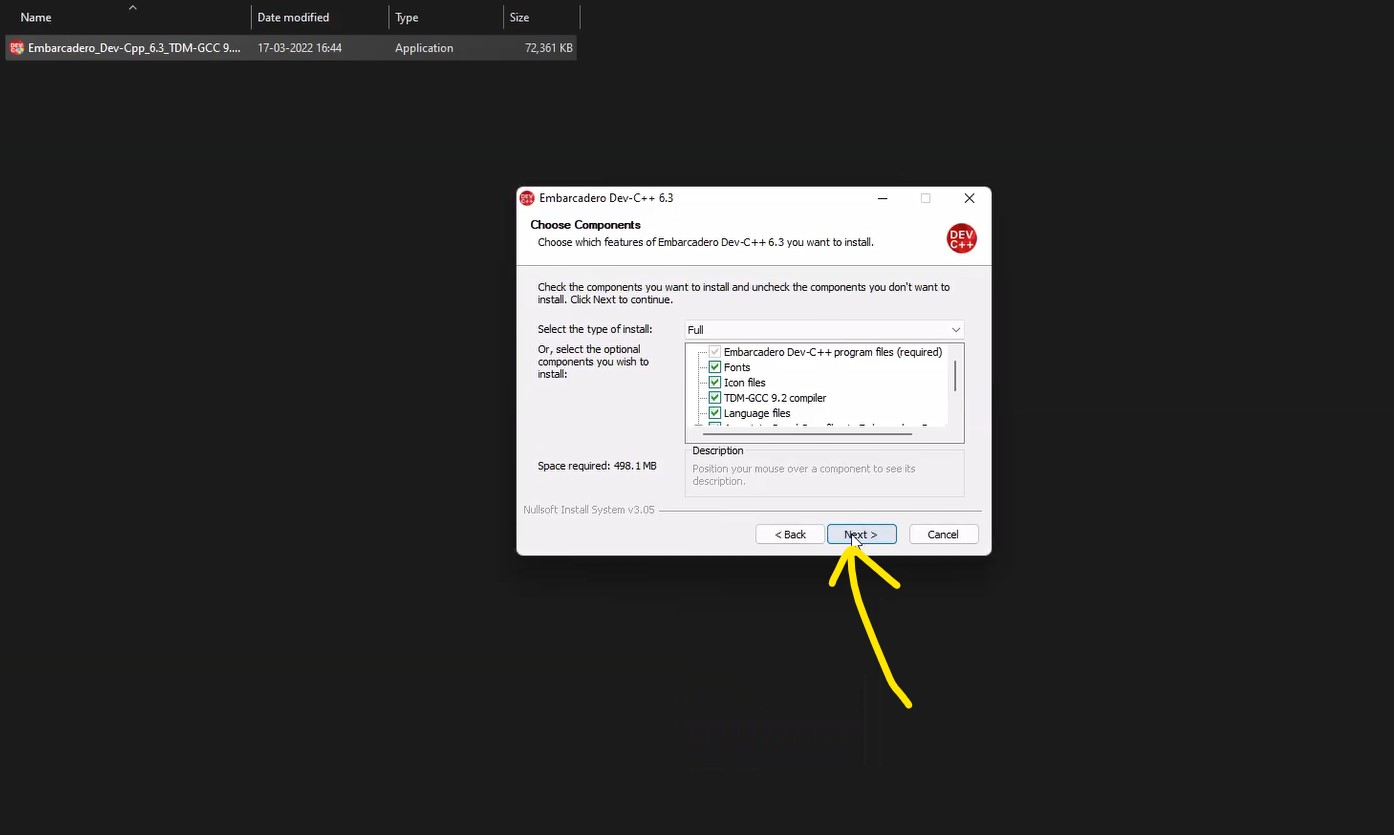Image resolution: width=1394 pixels, height=835 pixels.
Task: Sort by the Name column in Explorer
Action: coord(128,17)
